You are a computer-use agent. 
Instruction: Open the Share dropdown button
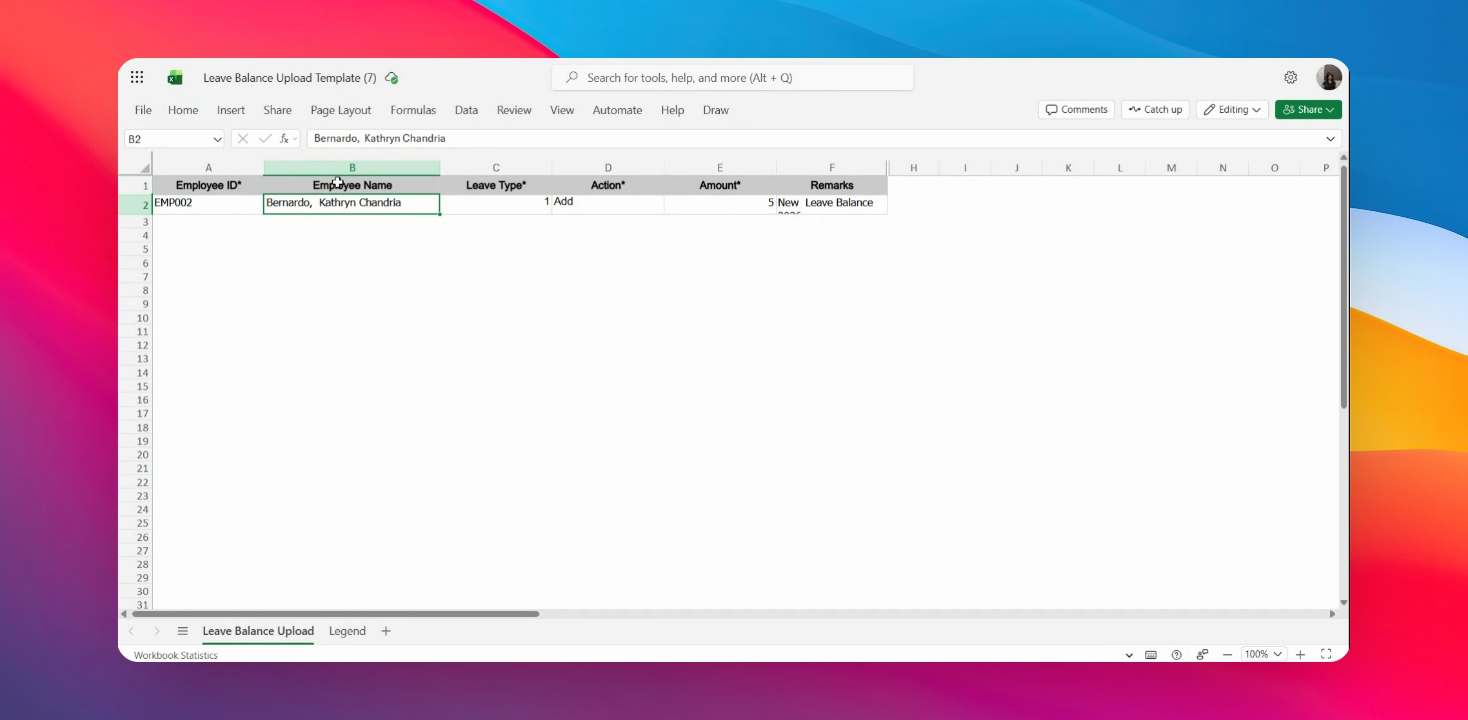1308,110
